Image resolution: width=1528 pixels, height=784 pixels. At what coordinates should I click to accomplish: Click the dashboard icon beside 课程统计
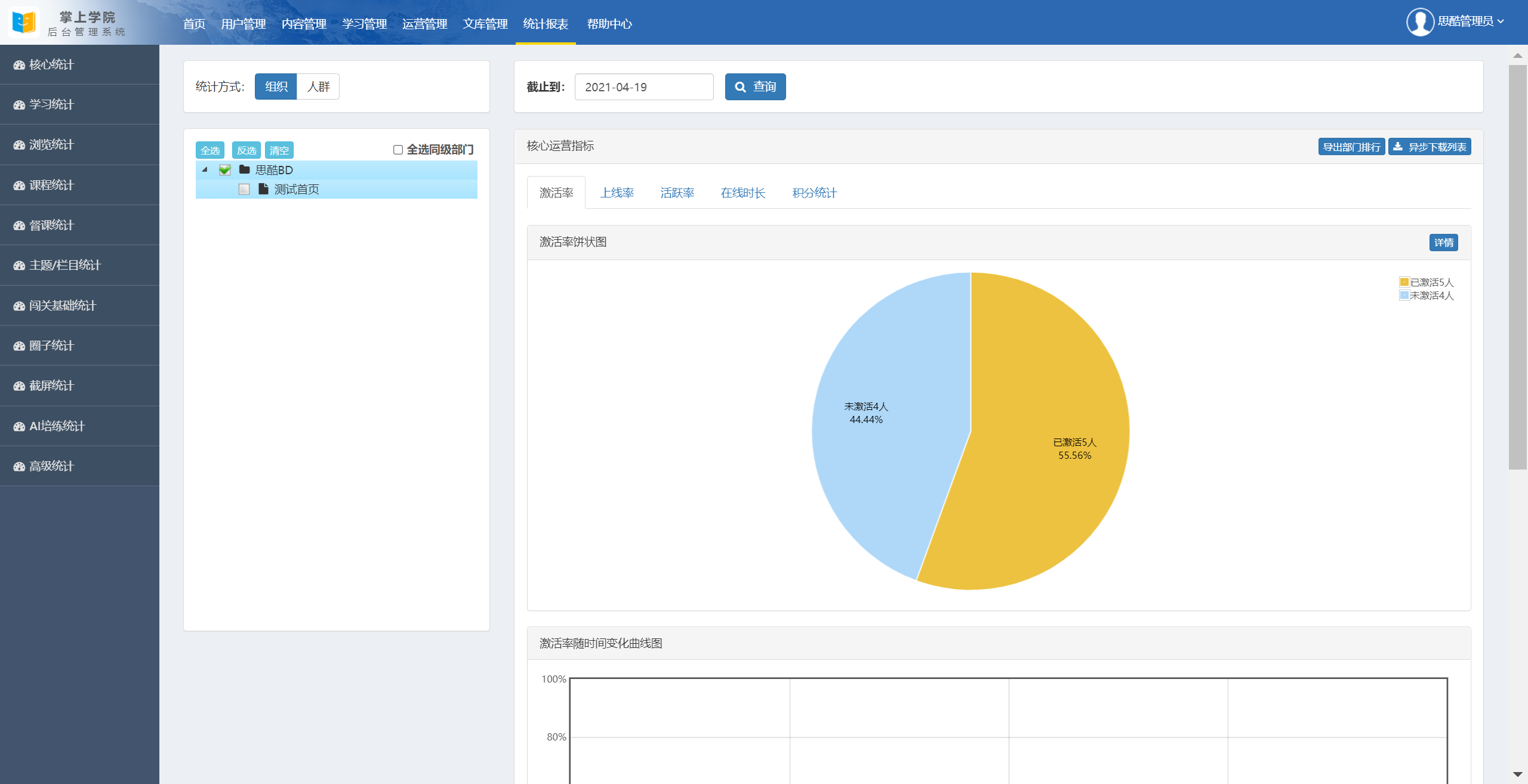tap(19, 186)
